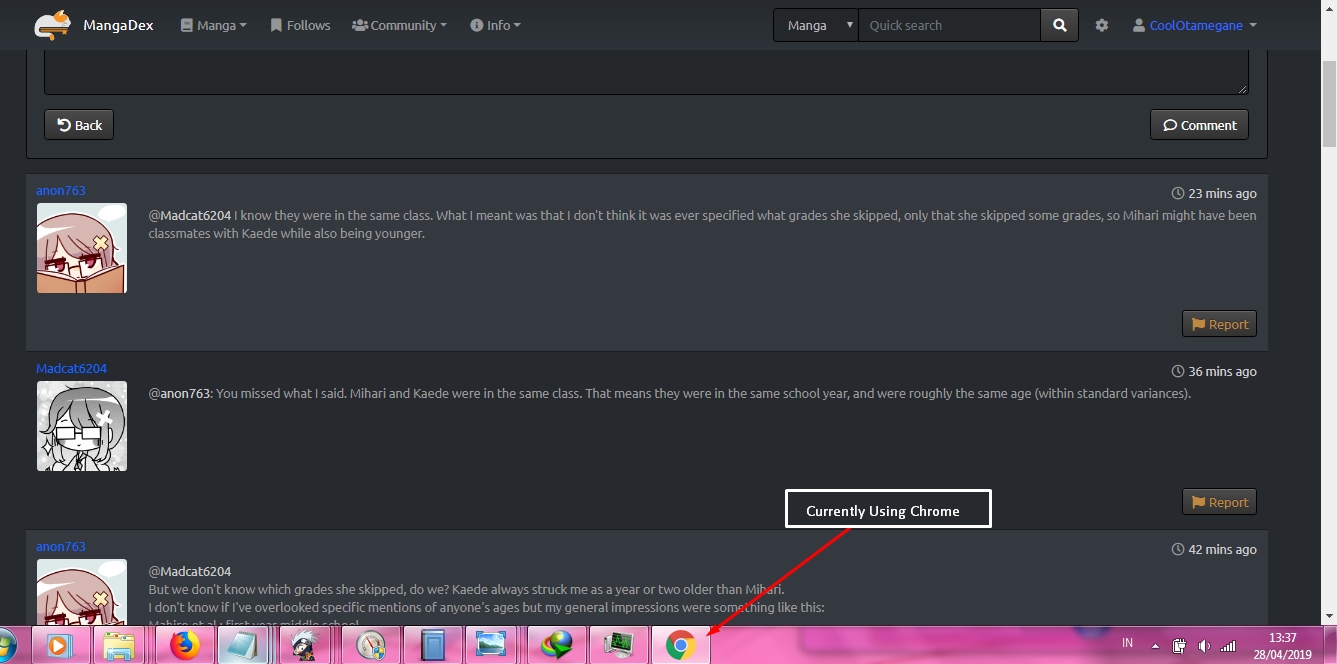Open the settings gear in navbar

tap(1101, 25)
